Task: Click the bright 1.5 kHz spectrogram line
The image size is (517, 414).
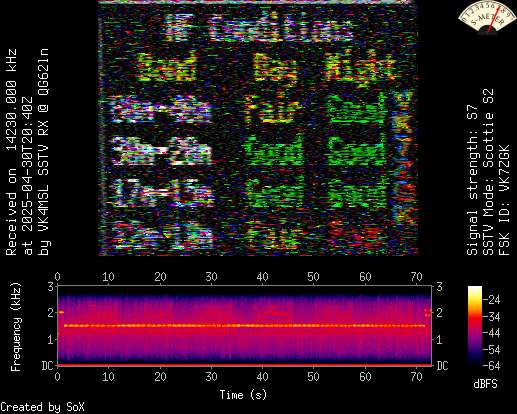Action: pos(244,325)
